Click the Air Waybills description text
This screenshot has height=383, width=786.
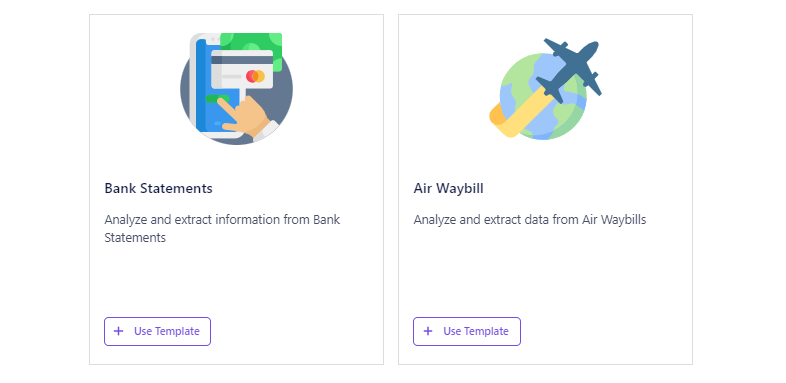click(530, 220)
